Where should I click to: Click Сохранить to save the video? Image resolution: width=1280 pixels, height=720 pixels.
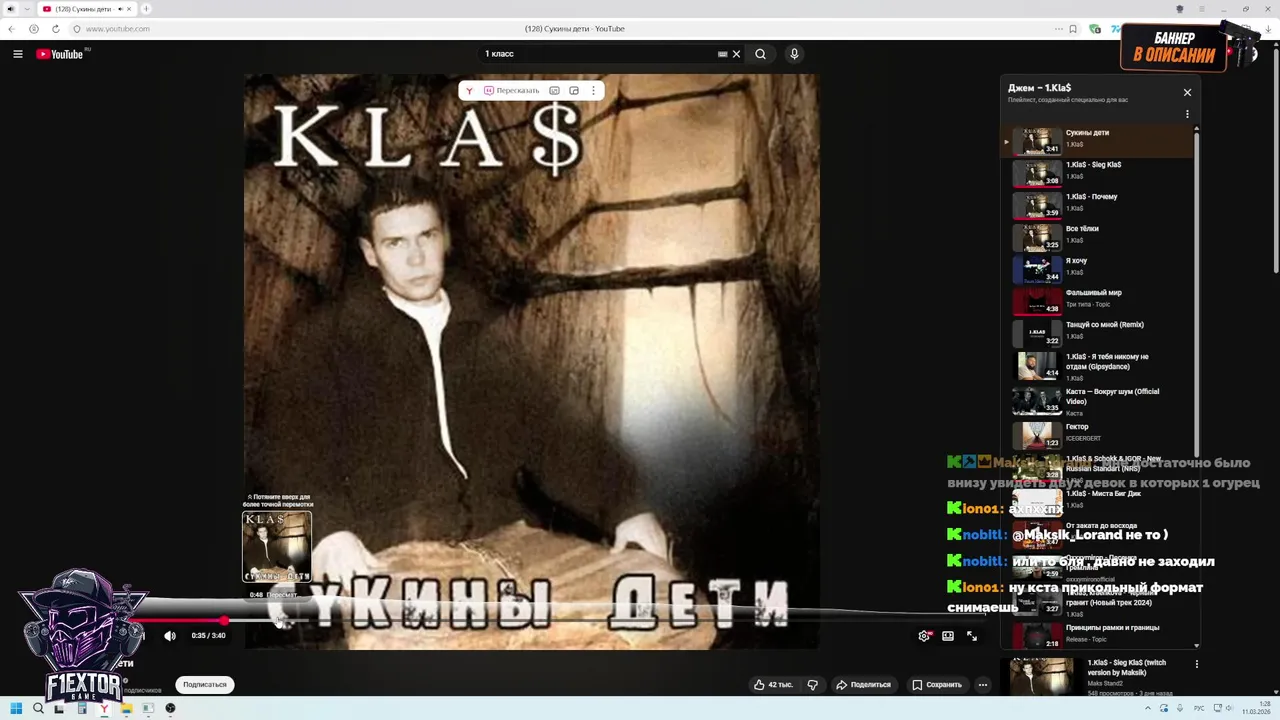pyautogui.click(x=937, y=685)
